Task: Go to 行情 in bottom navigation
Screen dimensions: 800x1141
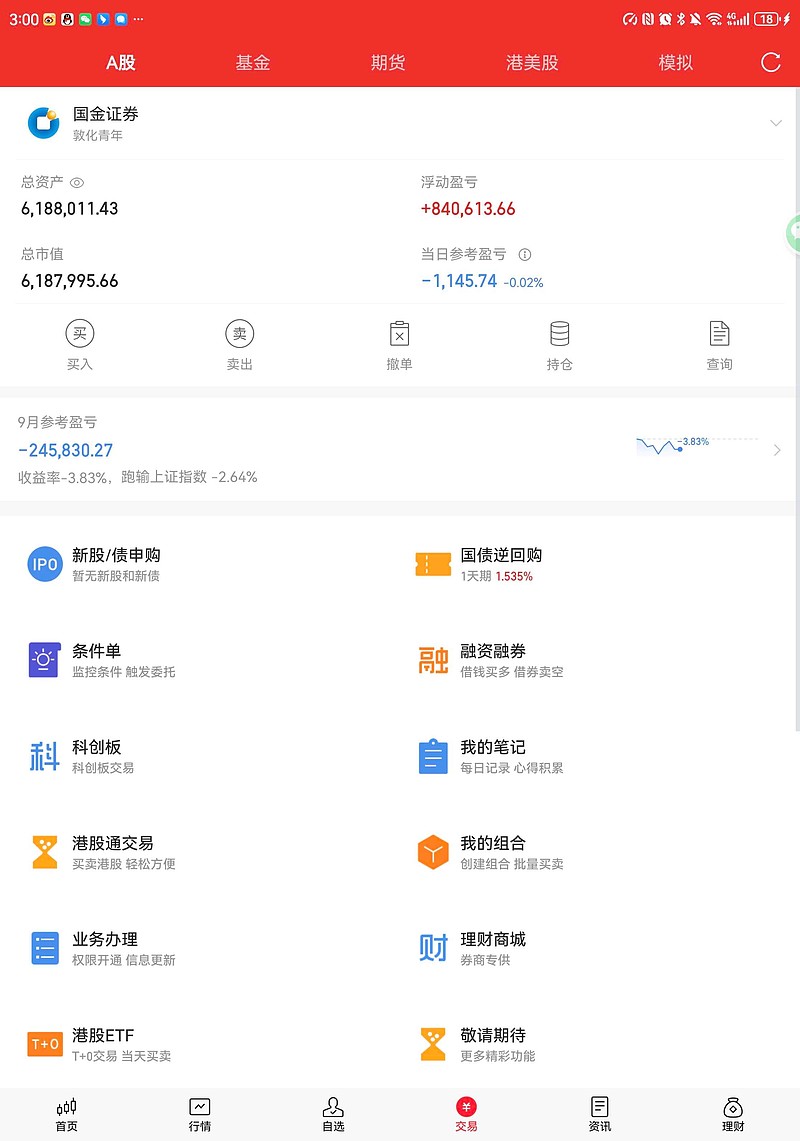Action: click(x=199, y=1115)
